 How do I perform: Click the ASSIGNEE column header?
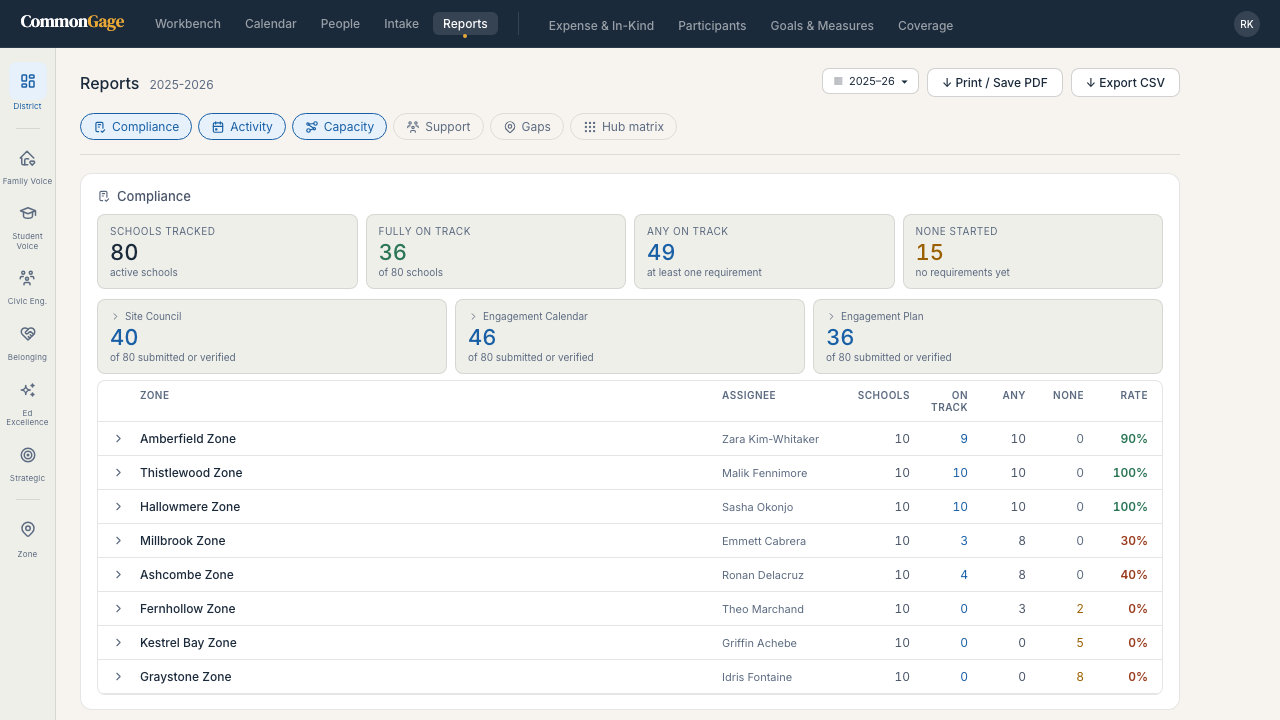749,396
